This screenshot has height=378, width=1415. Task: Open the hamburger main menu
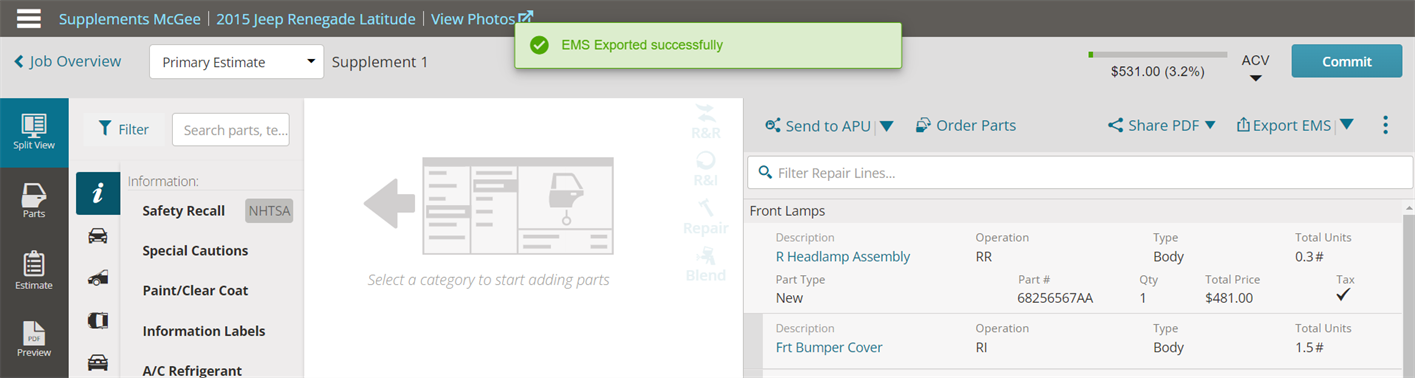click(x=29, y=18)
